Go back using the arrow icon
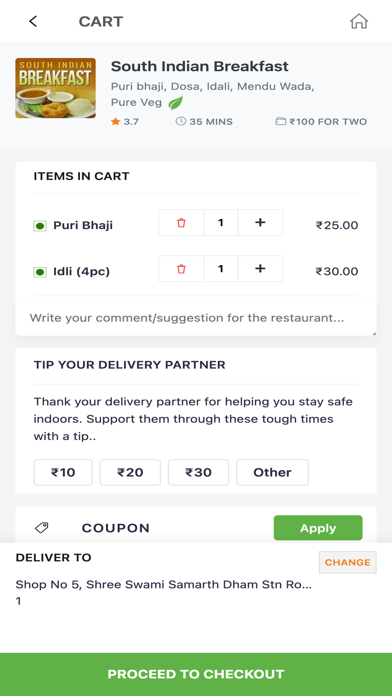 tap(33, 21)
